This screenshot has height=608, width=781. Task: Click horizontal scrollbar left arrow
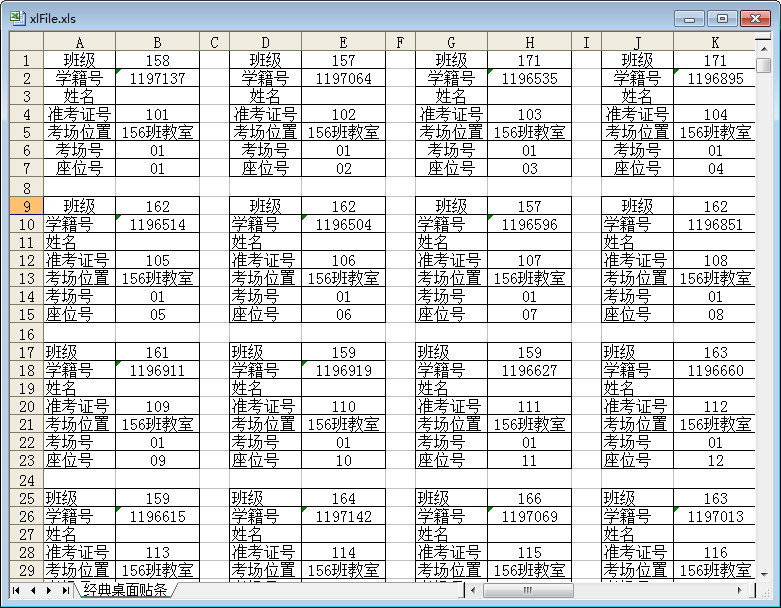pyautogui.click(x=473, y=591)
